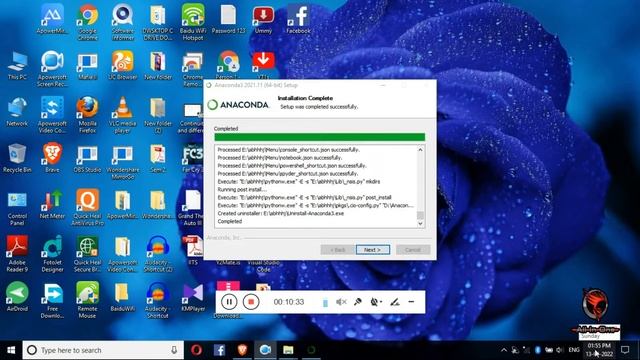Select VLC media player icon
The width and height of the screenshot is (640, 360).
[x=122, y=115]
